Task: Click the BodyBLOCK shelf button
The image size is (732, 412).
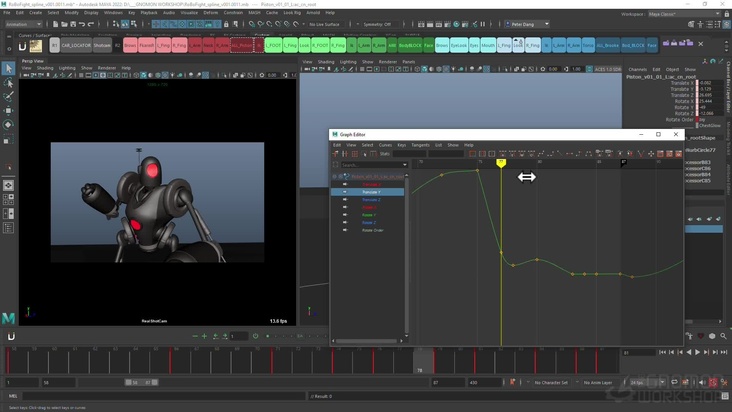Action: (410, 45)
